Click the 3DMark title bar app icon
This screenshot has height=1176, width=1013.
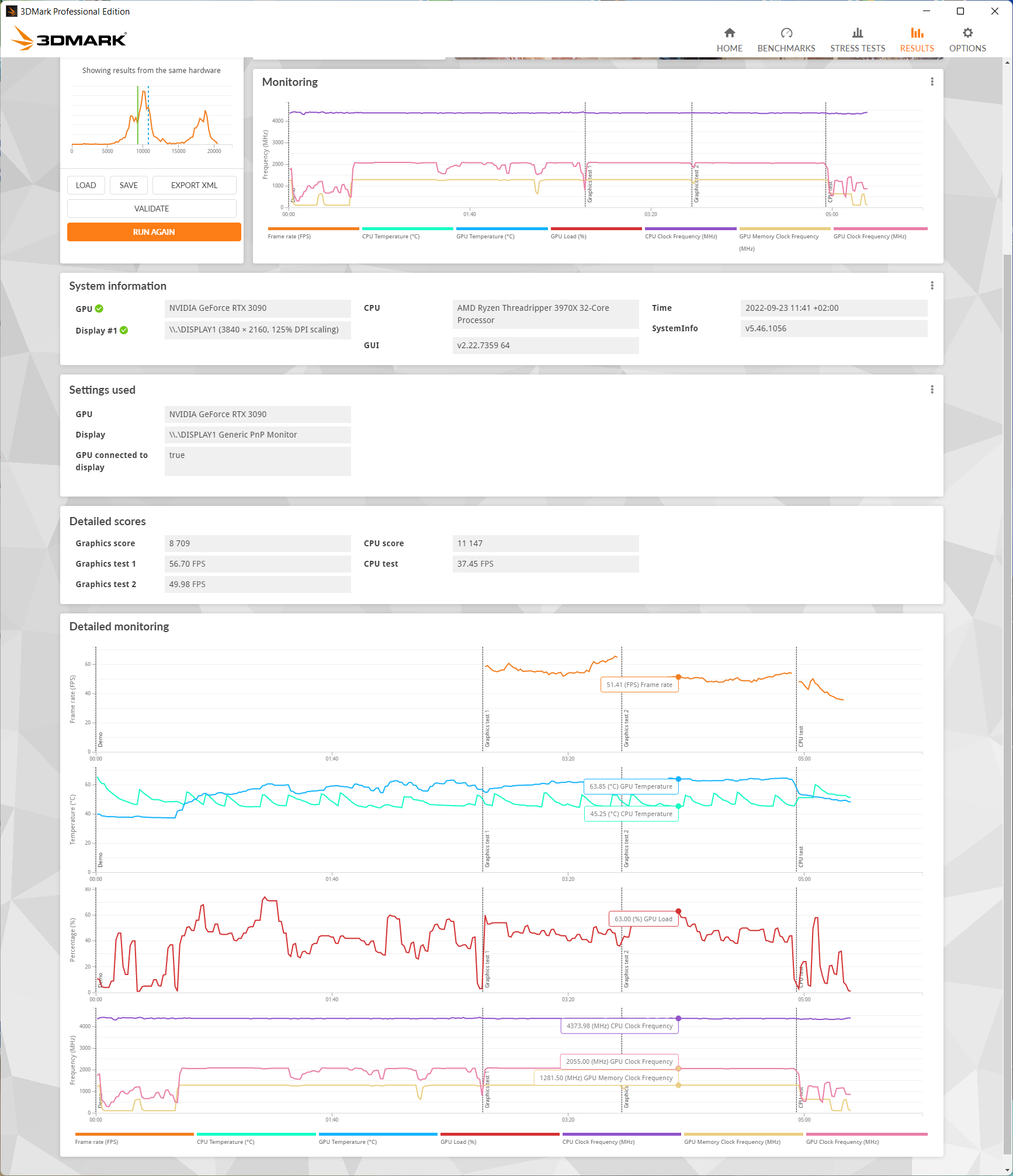[11, 11]
